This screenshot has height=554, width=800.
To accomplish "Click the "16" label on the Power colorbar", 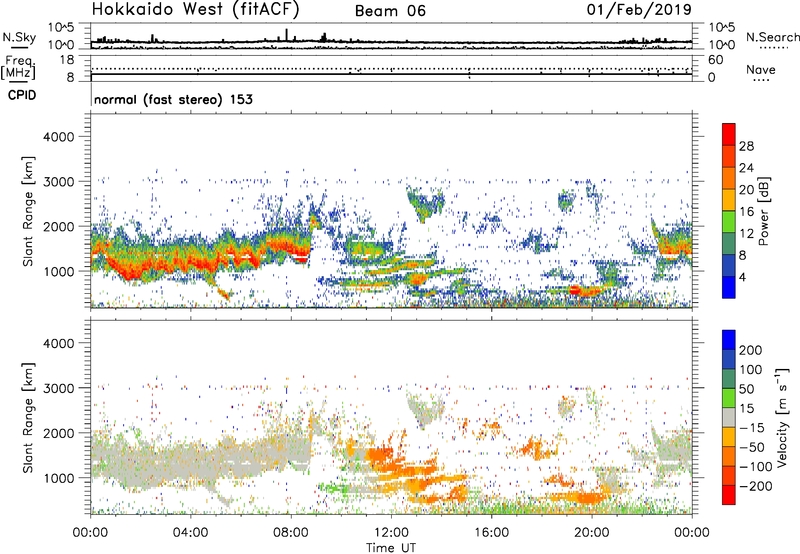I will click(746, 212).
